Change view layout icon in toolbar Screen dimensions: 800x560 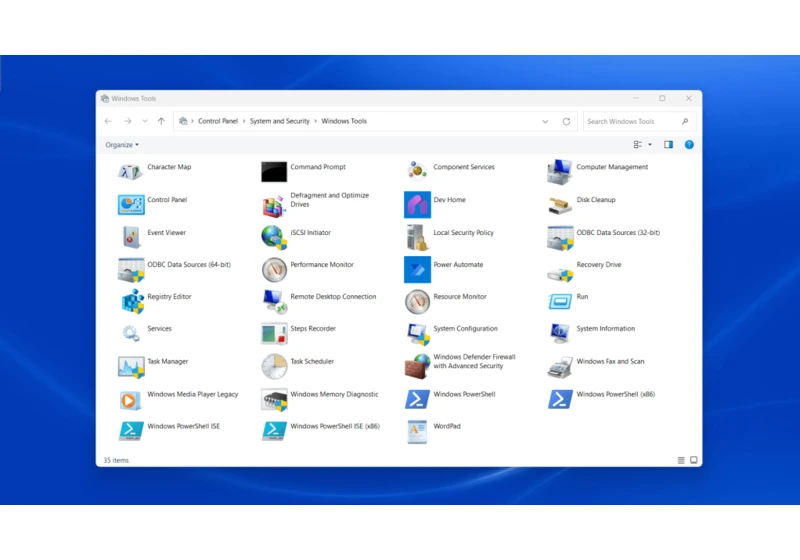(x=638, y=145)
